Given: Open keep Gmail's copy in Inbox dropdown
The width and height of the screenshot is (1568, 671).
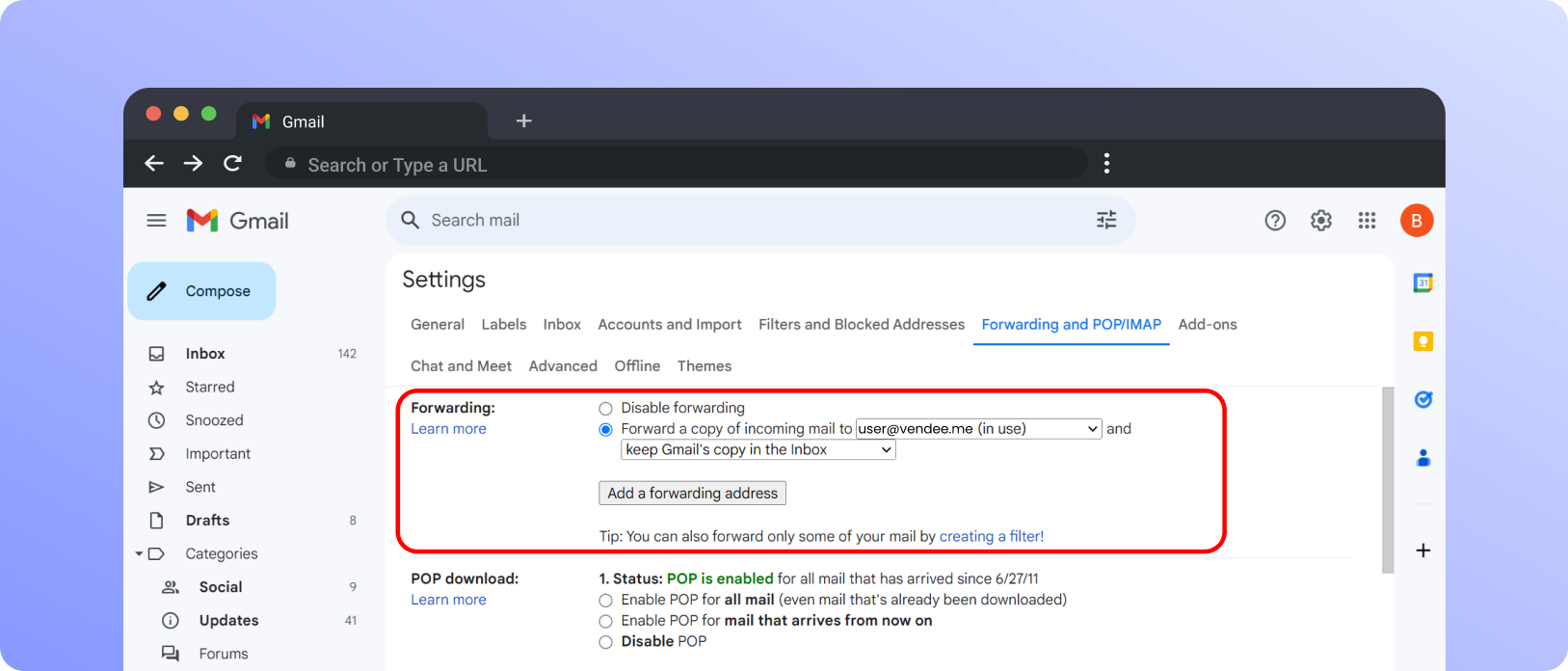Looking at the screenshot, I should [758, 450].
